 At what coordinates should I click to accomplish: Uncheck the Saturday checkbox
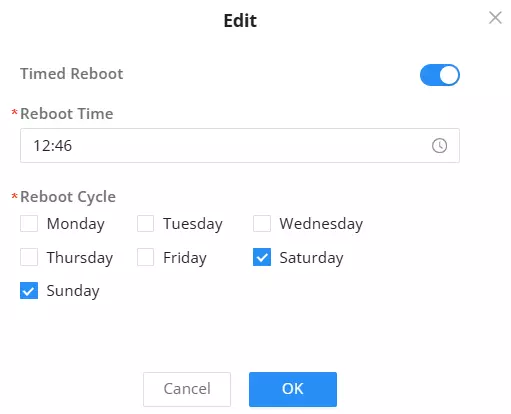[x=262, y=257]
